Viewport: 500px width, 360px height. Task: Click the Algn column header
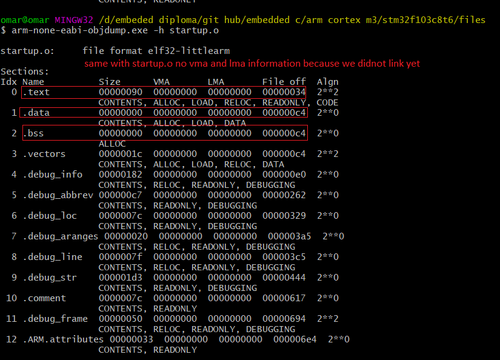click(328, 82)
